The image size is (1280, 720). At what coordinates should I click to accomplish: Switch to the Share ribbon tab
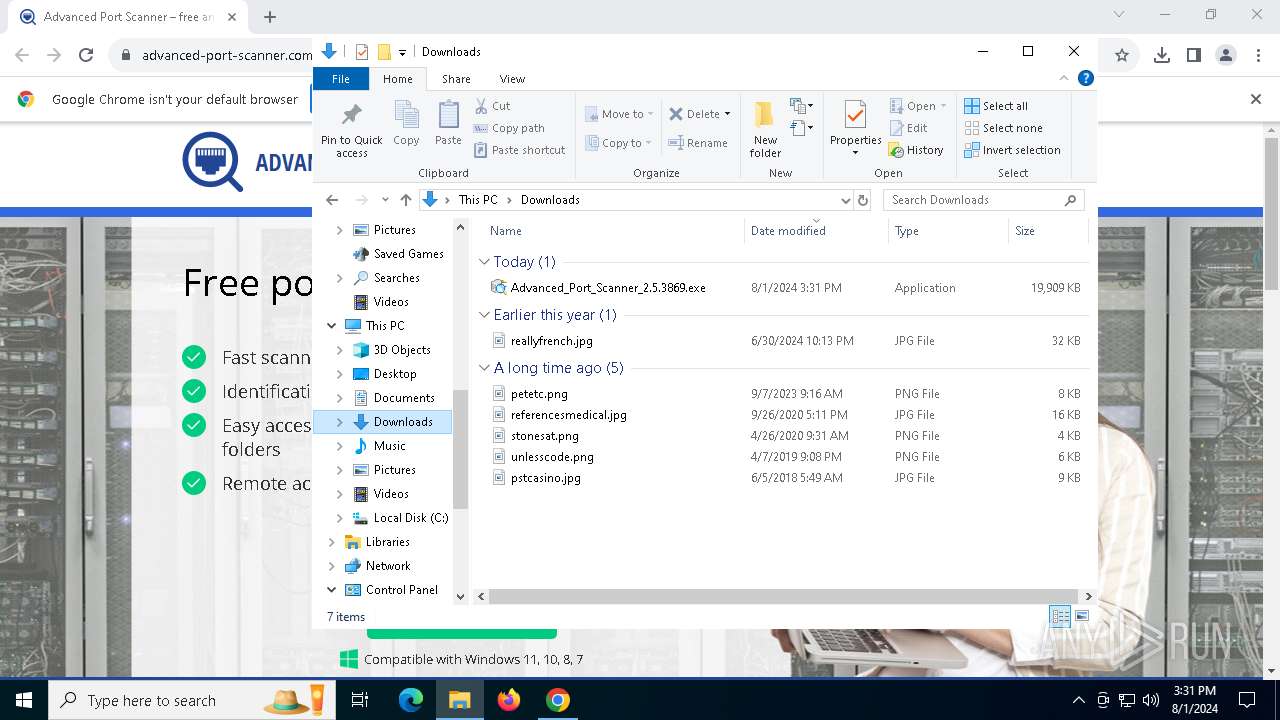tap(456, 78)
